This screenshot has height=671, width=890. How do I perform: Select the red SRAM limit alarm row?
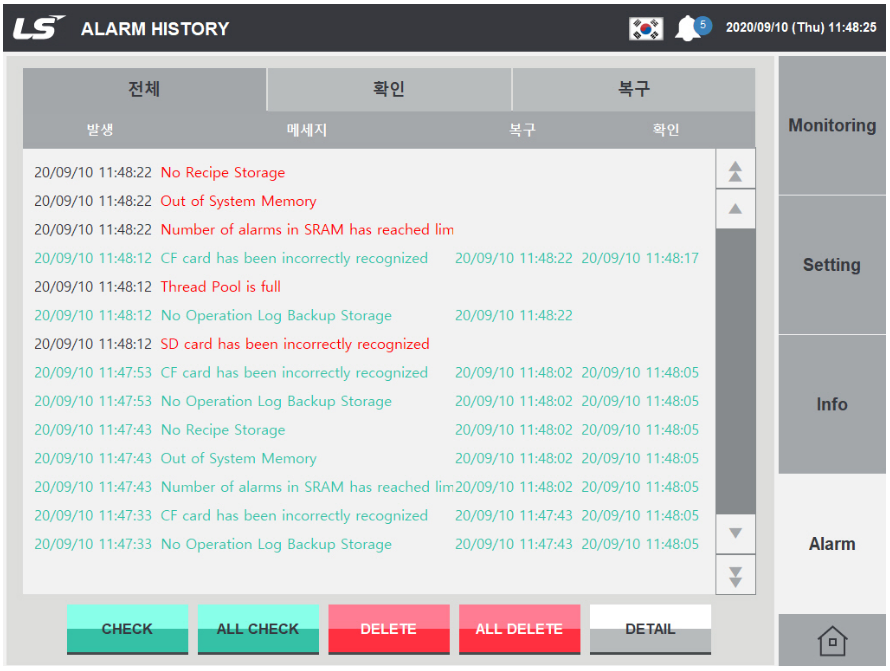(369, 229)
